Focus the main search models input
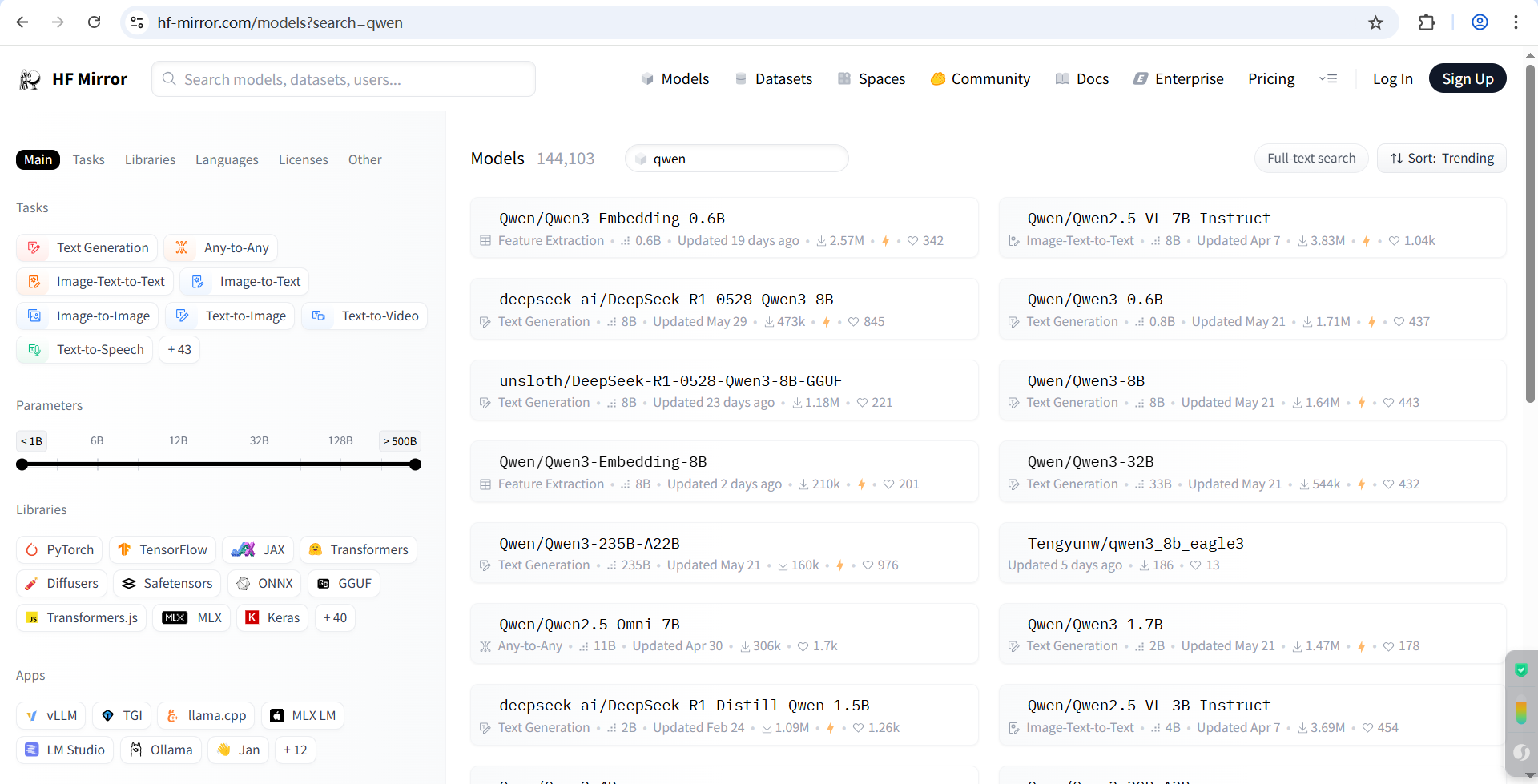 tap(344, 79)
